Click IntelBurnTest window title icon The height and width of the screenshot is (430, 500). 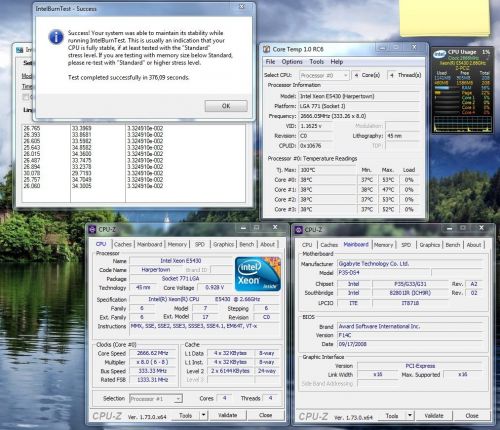coord(20,50)
